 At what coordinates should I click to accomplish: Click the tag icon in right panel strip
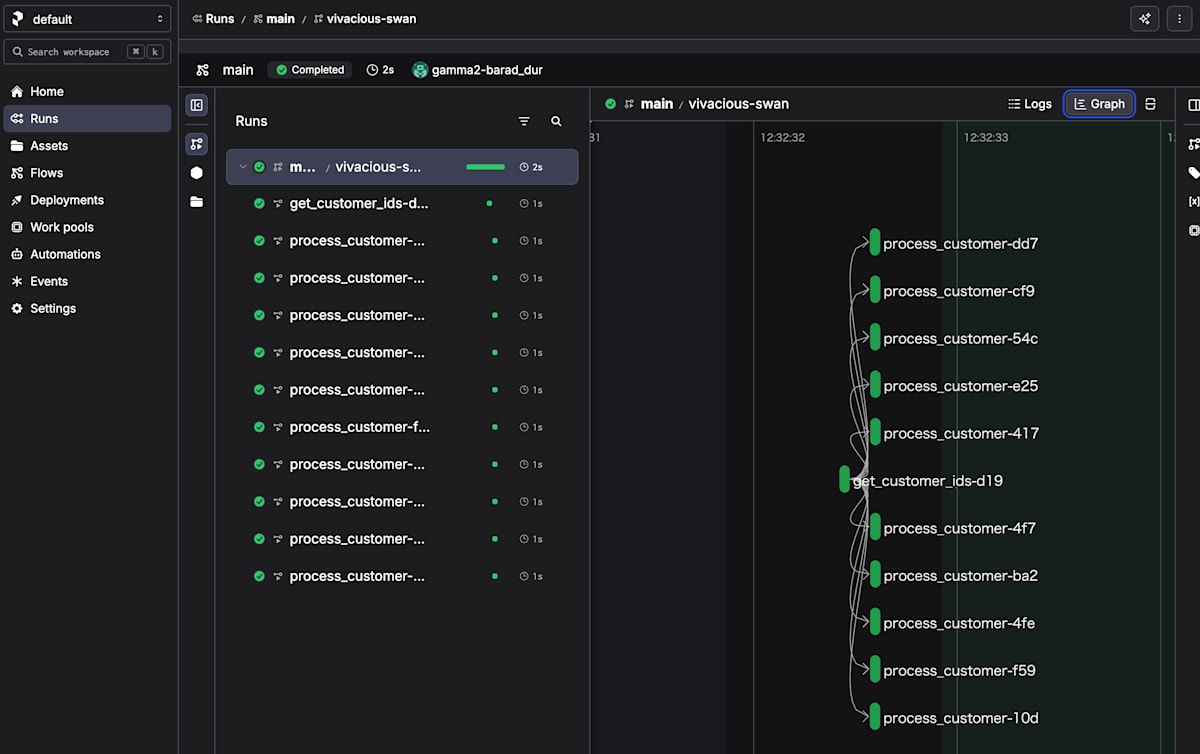point(1193,173)
